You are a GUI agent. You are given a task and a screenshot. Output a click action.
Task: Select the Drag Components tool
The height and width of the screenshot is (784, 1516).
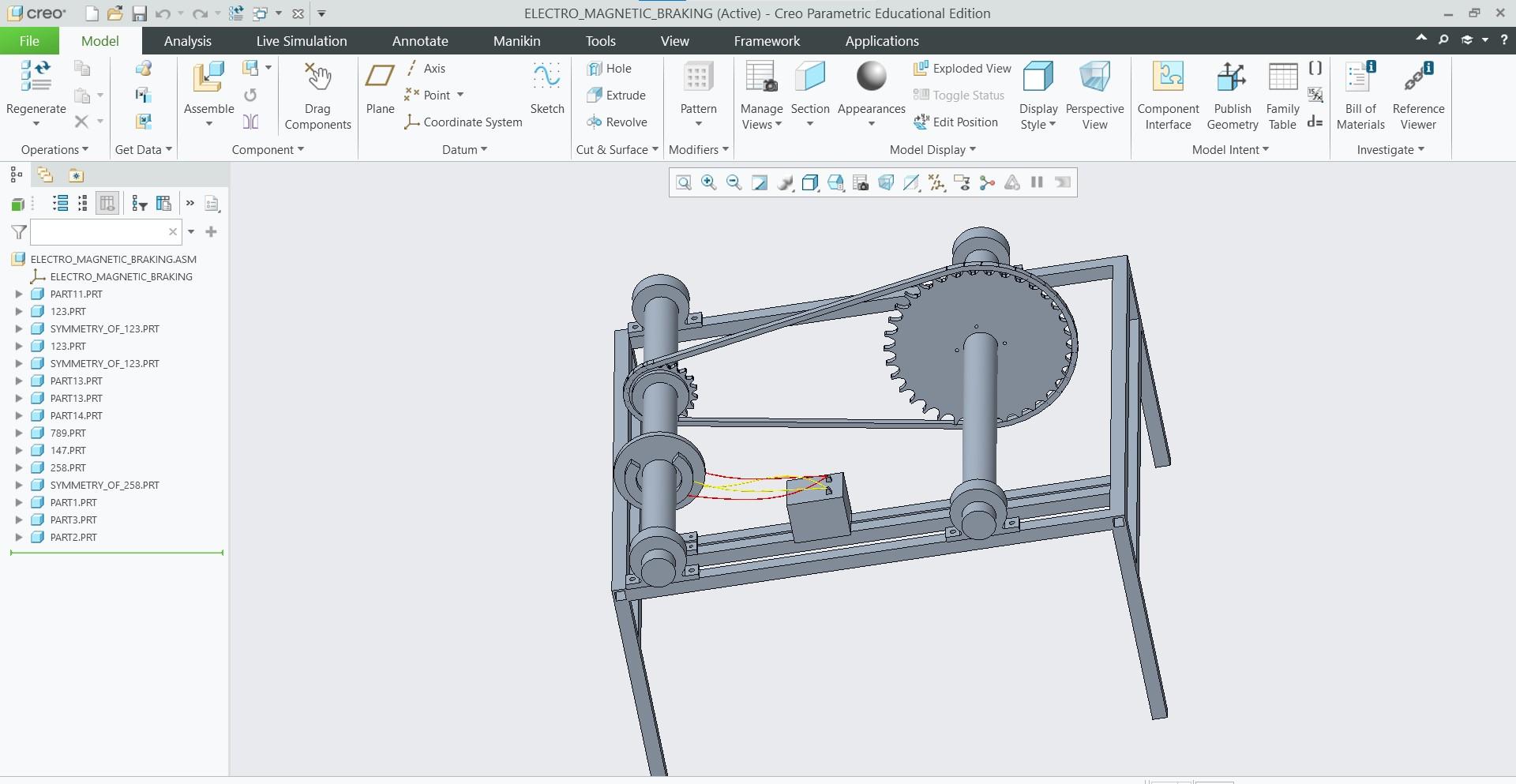[317, 95]
